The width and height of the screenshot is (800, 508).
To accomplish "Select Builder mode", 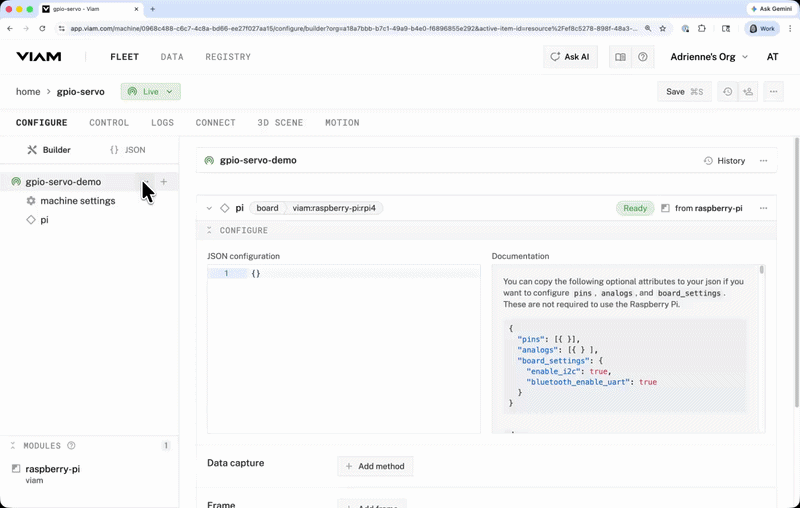I will (x=49, y=150).
